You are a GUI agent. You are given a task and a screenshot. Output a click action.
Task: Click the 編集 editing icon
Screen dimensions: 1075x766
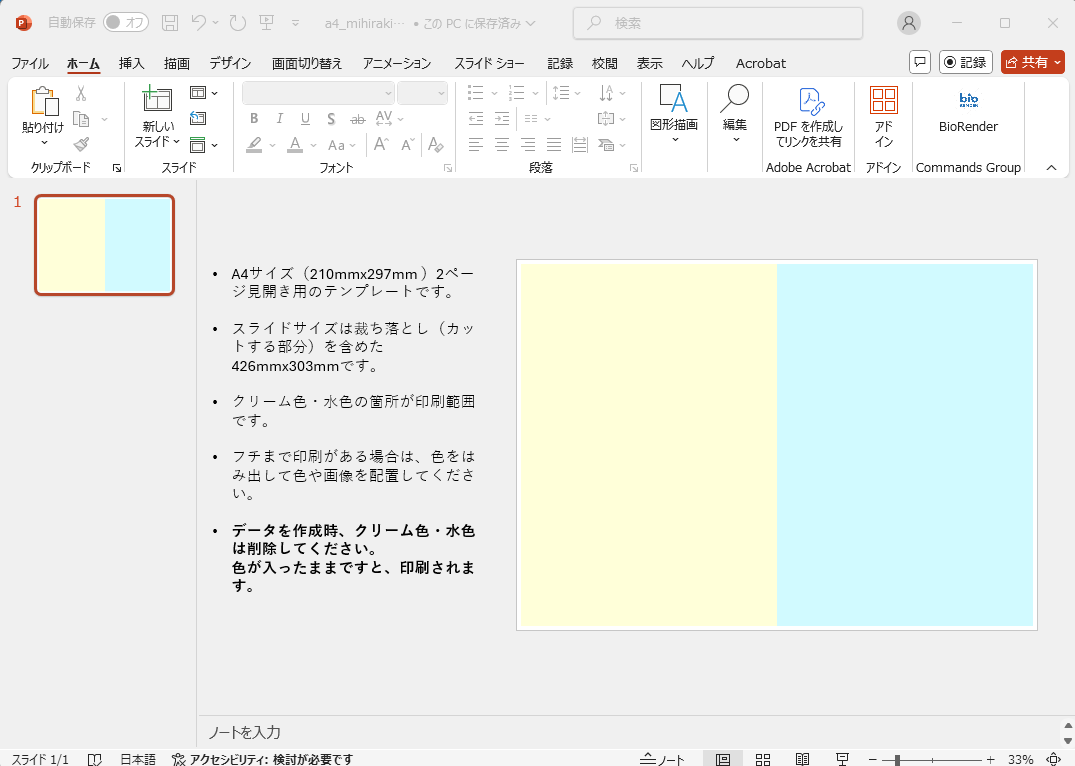[734, 110]
